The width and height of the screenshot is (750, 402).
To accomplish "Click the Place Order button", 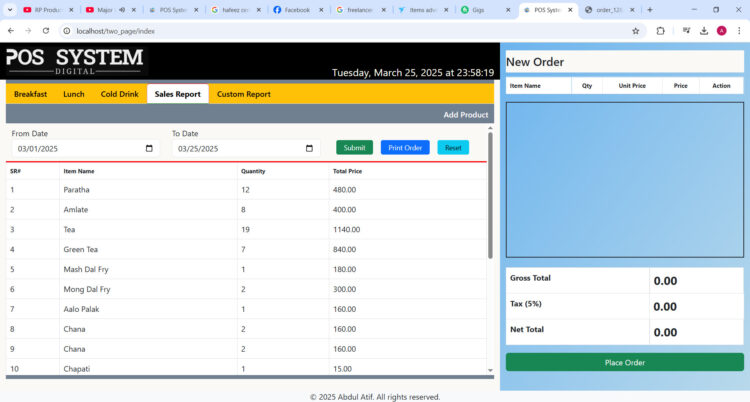I will click(624, 362).
